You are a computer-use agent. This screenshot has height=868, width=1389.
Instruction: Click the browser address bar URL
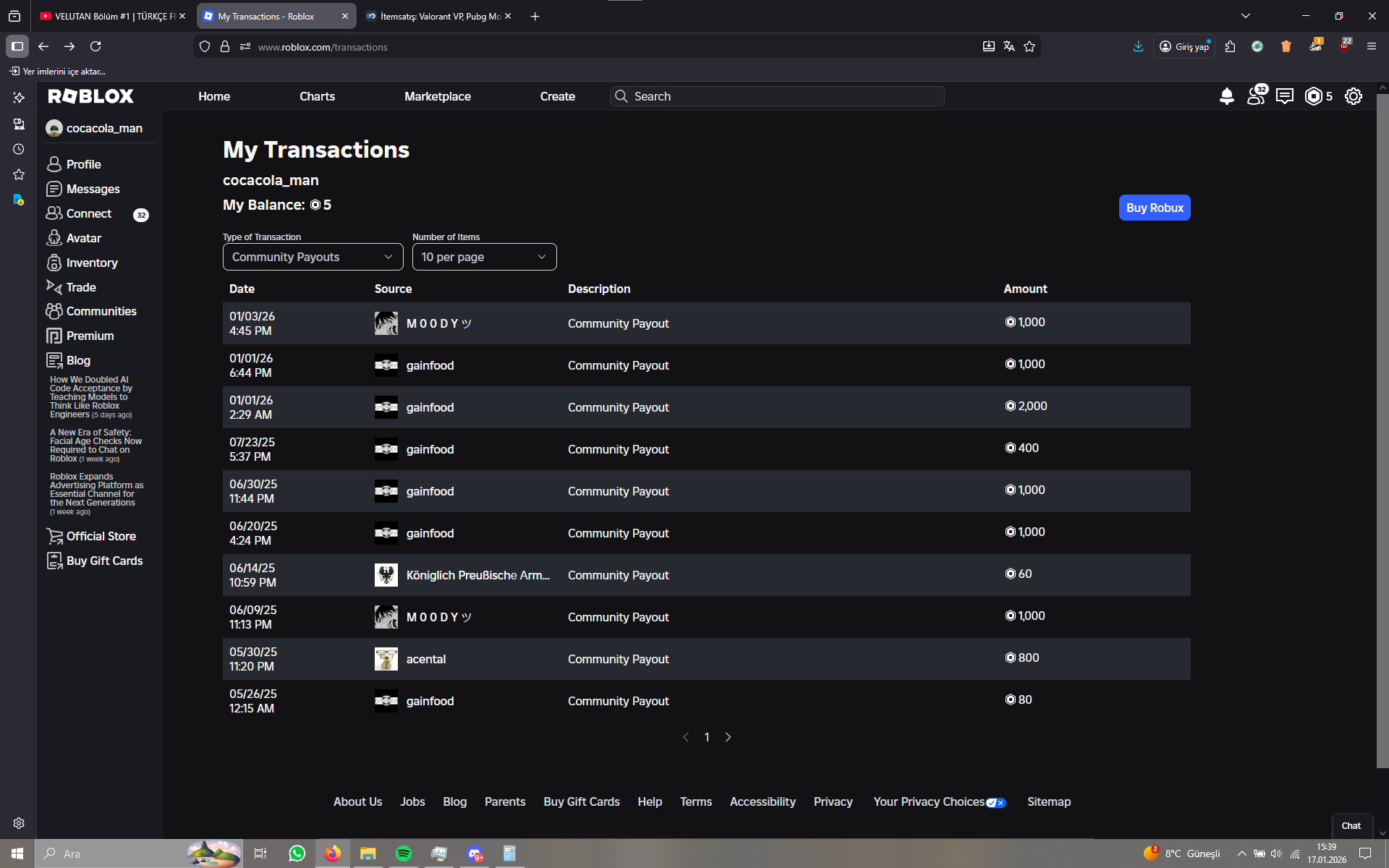pyautogui.click(x=323, y=47)
